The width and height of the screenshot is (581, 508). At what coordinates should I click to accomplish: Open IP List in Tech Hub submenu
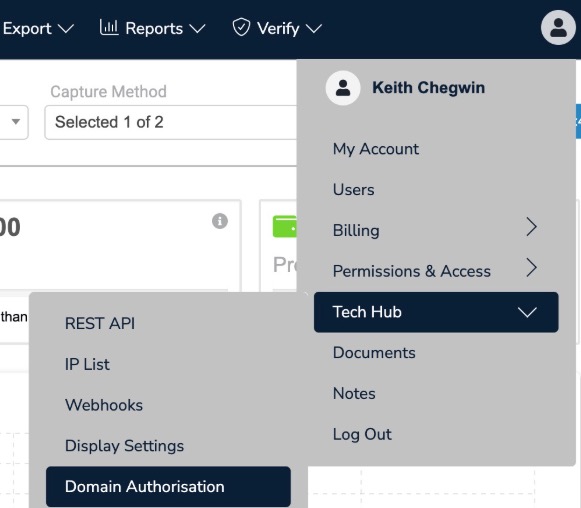click(87, 364)
